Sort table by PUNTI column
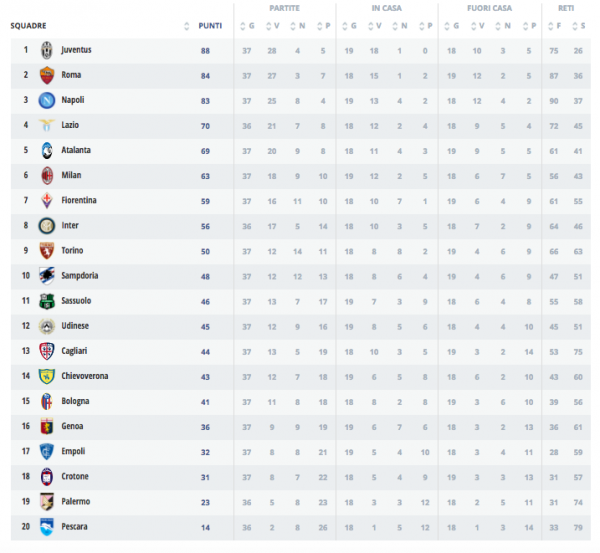This screenshot has width=600, height=553. pyautogui.click(x=210, y=25)
